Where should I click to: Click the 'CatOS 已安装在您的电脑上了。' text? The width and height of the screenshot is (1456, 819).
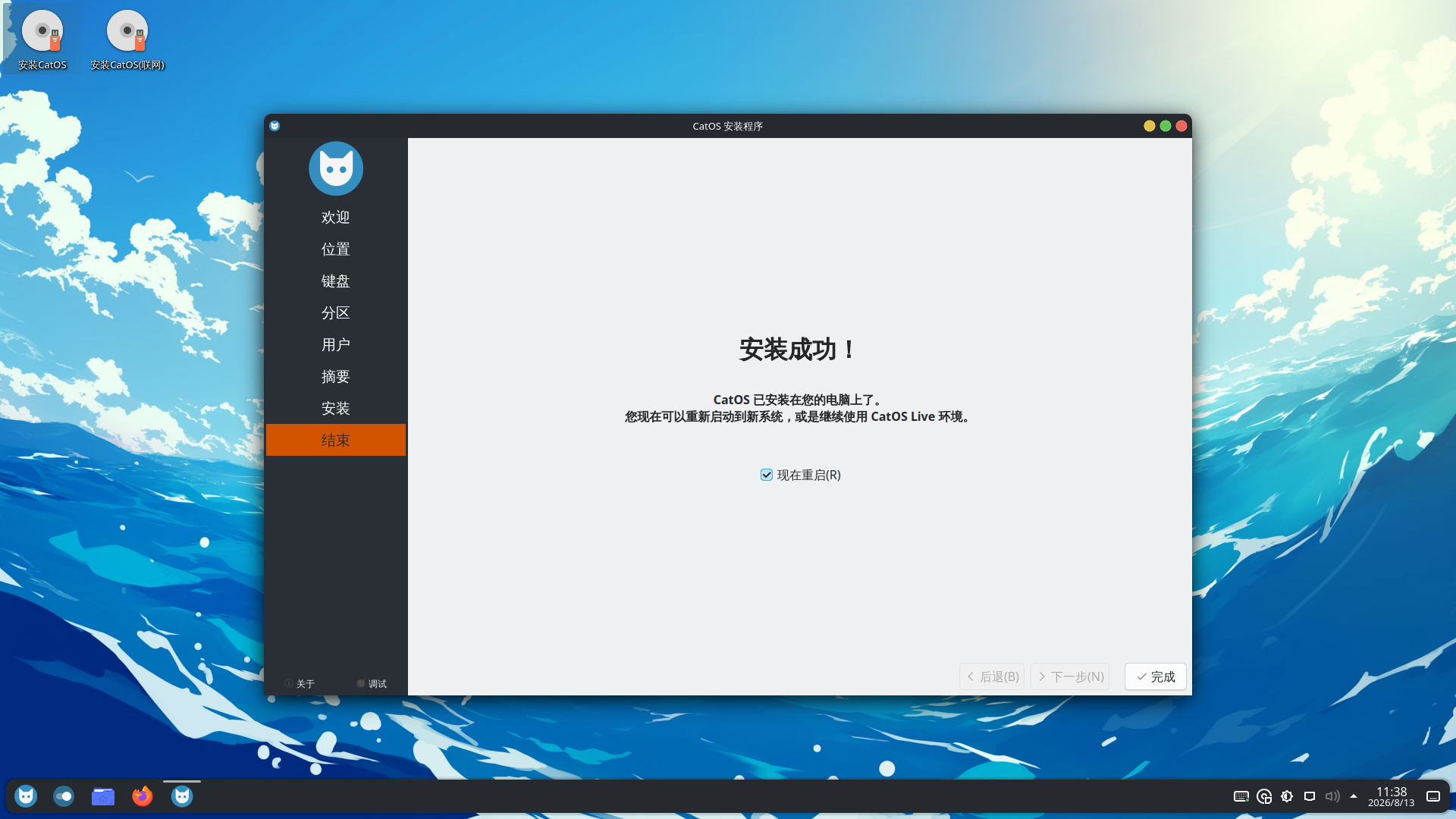point(799,400)
